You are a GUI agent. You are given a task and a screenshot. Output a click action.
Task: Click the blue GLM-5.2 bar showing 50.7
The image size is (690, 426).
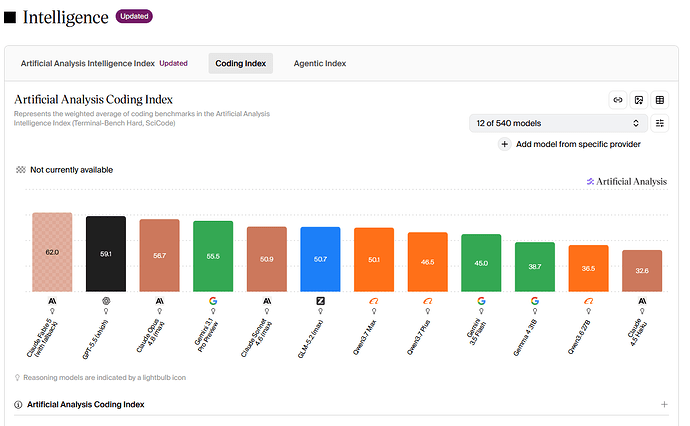[320, 259]
